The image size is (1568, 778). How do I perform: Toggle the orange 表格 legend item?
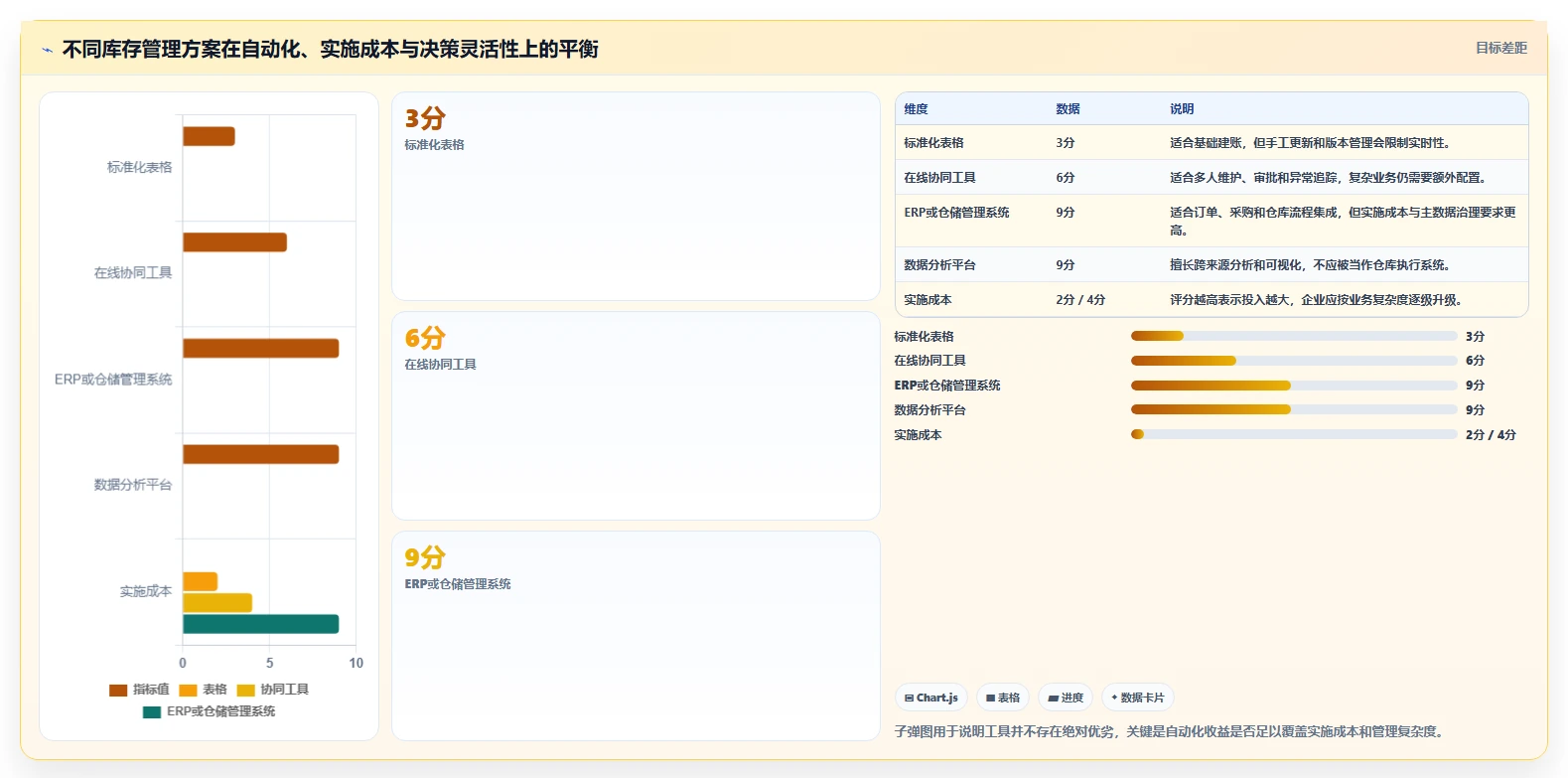204,690
